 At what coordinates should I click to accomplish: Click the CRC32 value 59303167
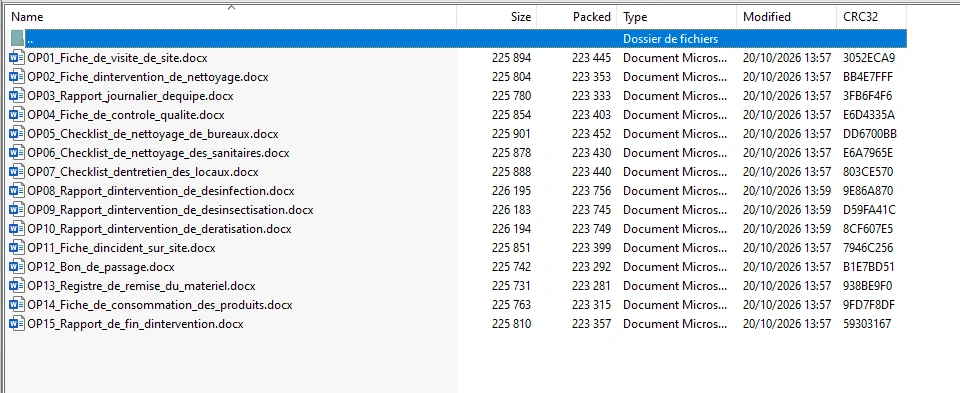tap(867, 324)
